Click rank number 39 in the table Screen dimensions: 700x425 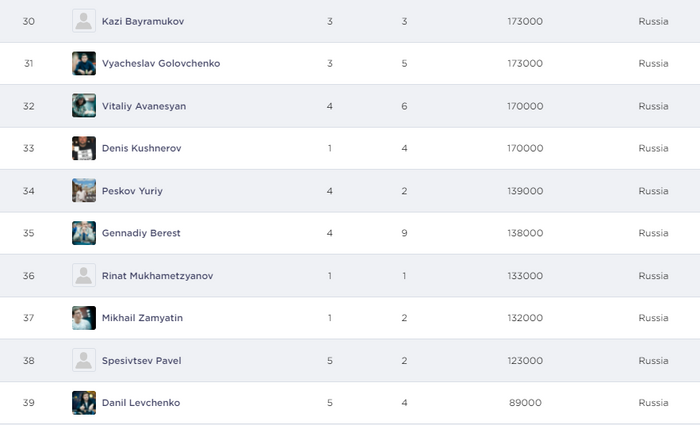click(x=29, y=403)
